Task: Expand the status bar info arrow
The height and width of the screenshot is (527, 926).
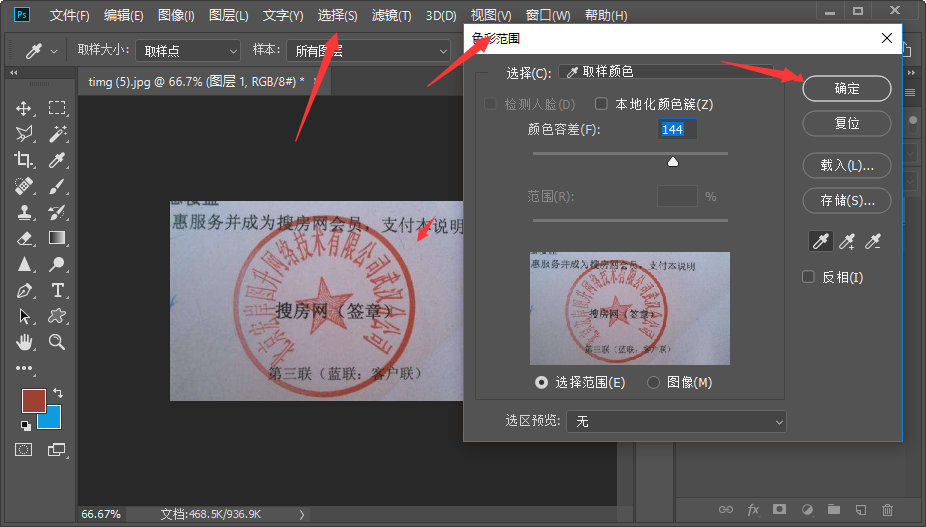Action: click(302, 515)
